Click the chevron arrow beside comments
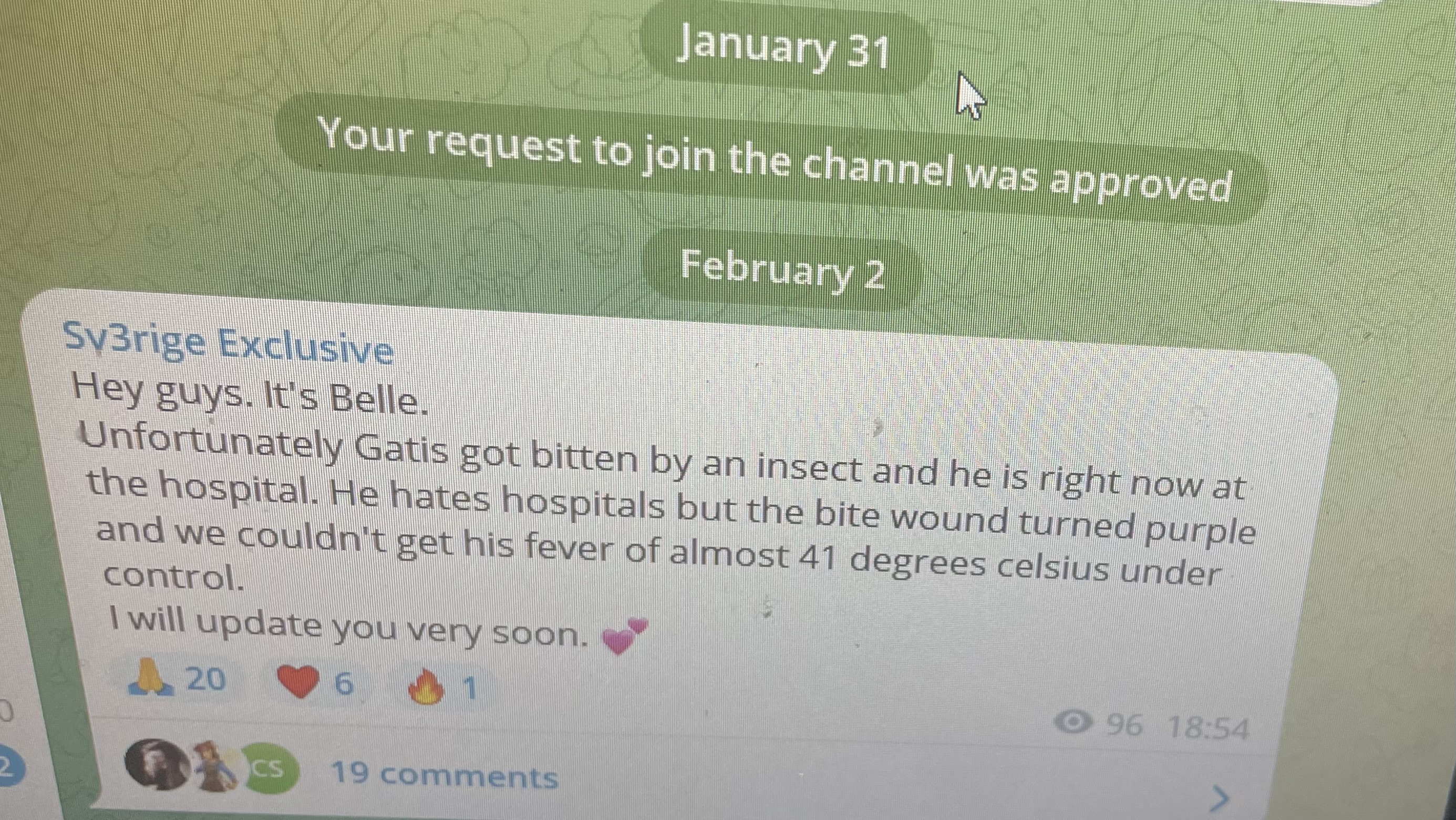This screenshot has width=1456, height=820. point(1220,798)
